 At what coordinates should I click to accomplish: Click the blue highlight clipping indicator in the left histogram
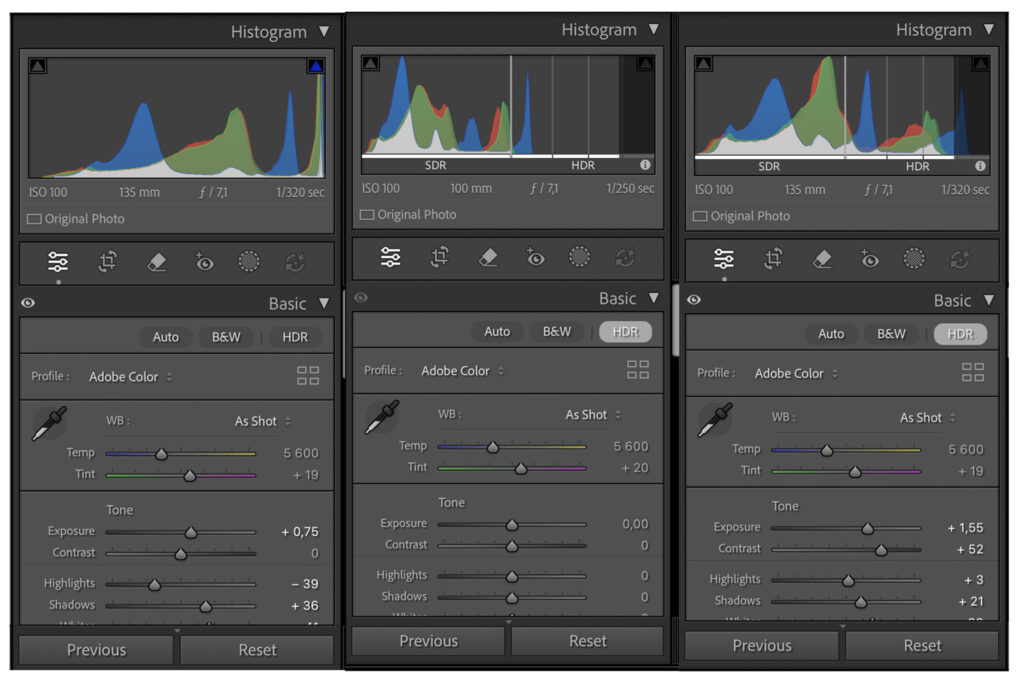click(x=316, y=67)
